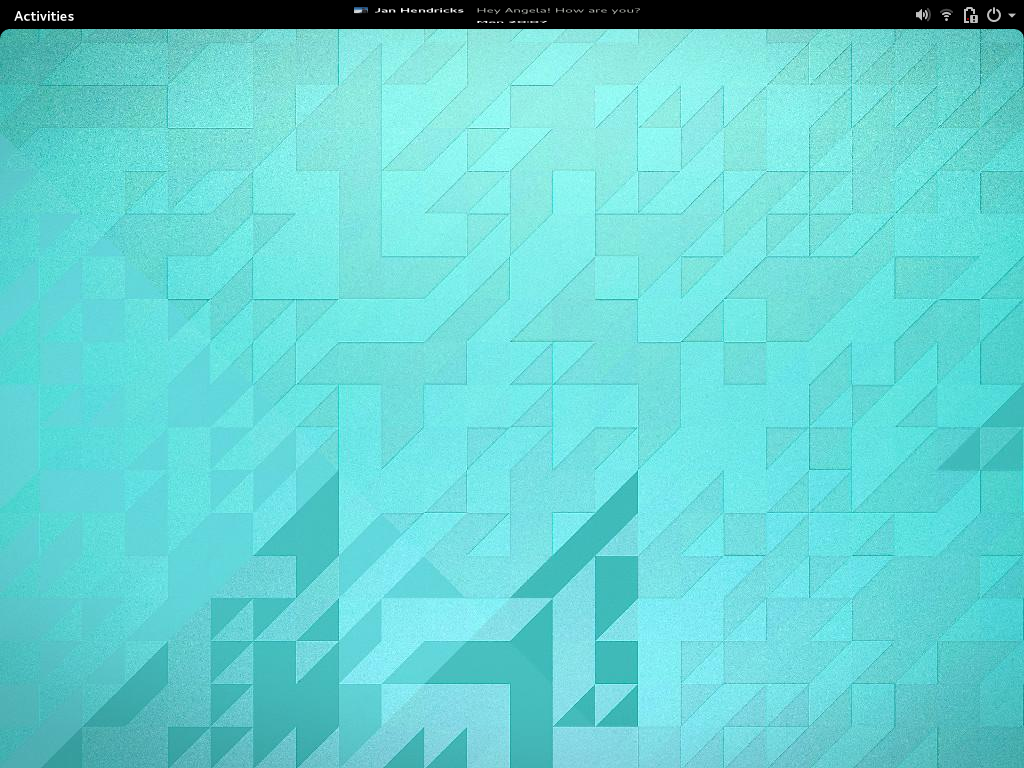Image resolution: width=1024 pixels, height=768 pixels.
Task: Click the volume speaker icon
Action: [922, 15]
